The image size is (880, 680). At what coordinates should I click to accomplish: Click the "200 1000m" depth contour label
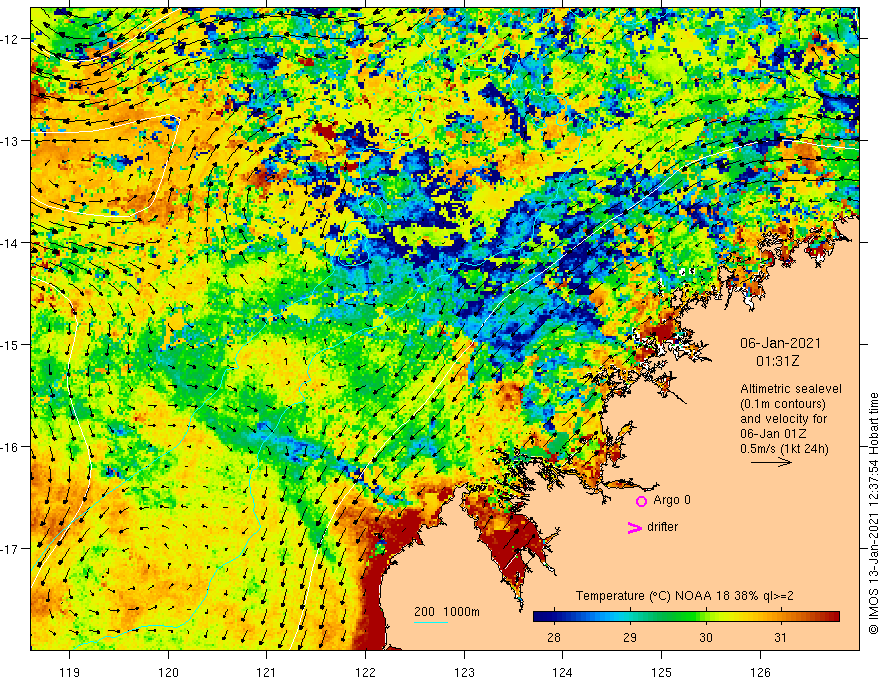[x=447, y=612]
